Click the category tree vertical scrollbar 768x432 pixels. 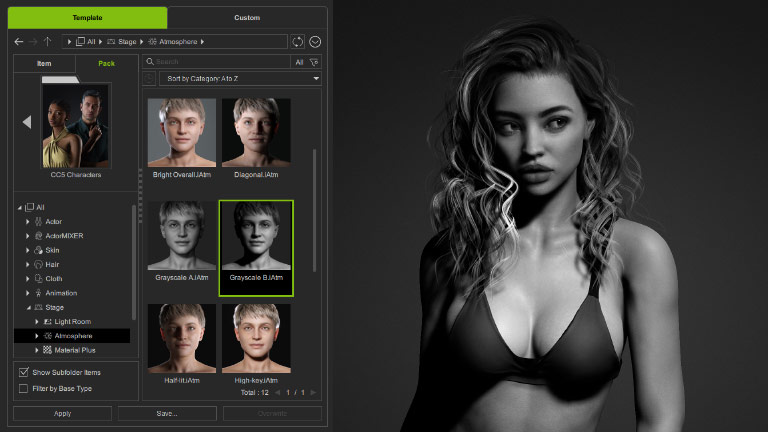pos(134,262)
